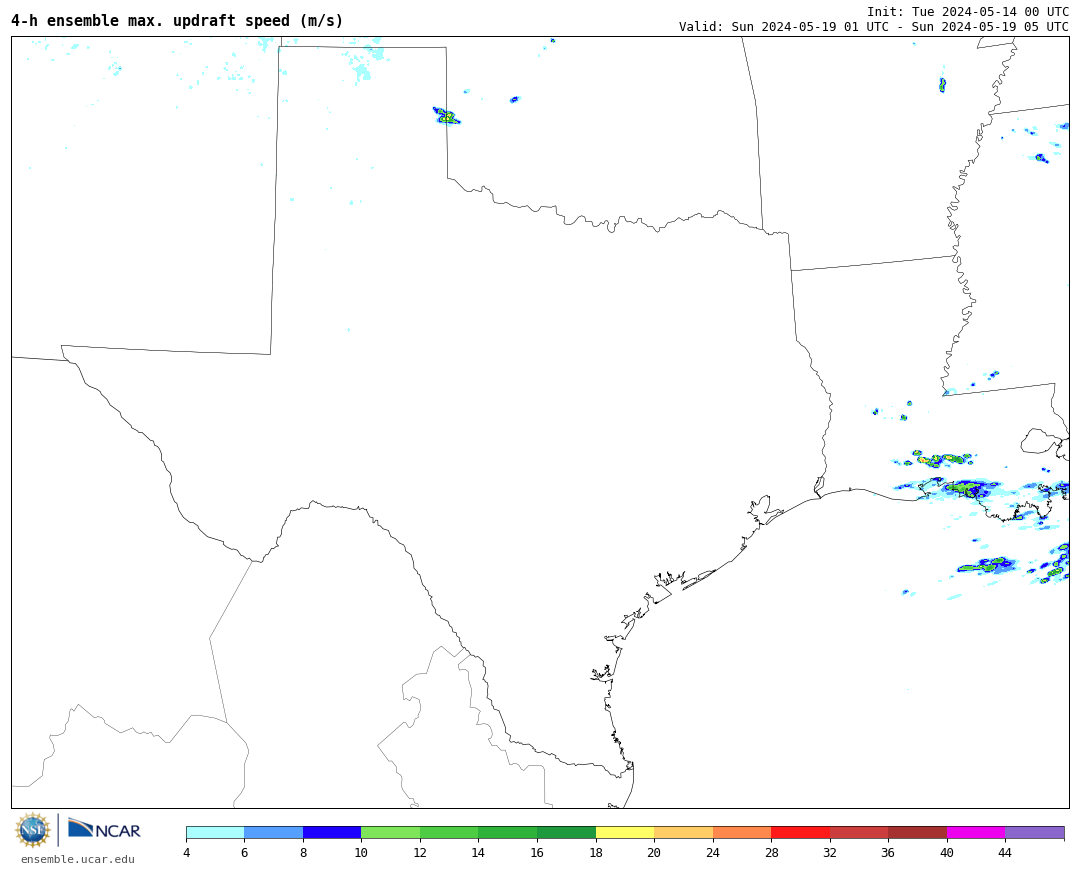Click the plot title '4-h ensemble max. updraft speed'
1080x871 pixels.
tap(177, 21)
